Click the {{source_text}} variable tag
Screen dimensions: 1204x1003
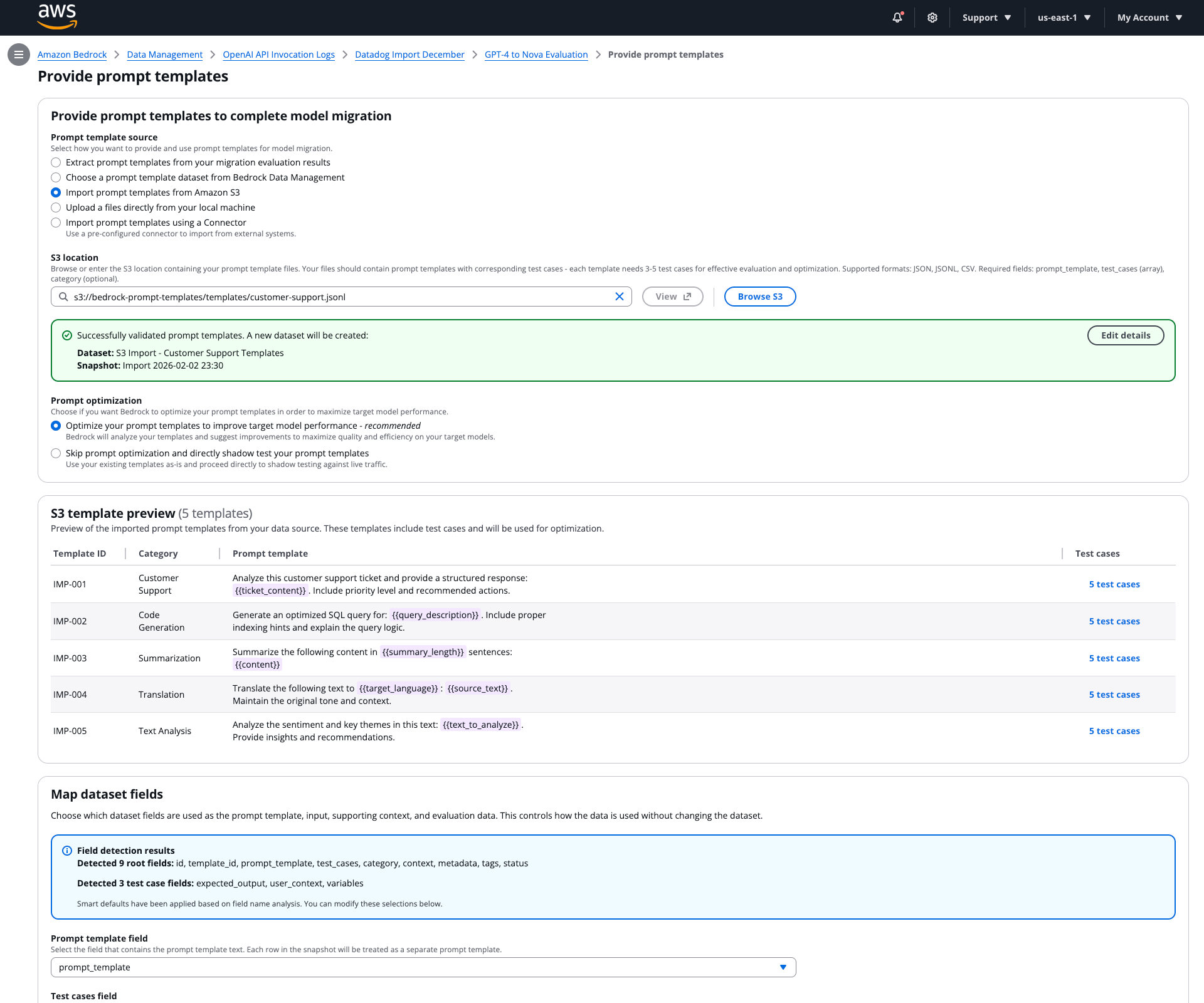[478, 688]
